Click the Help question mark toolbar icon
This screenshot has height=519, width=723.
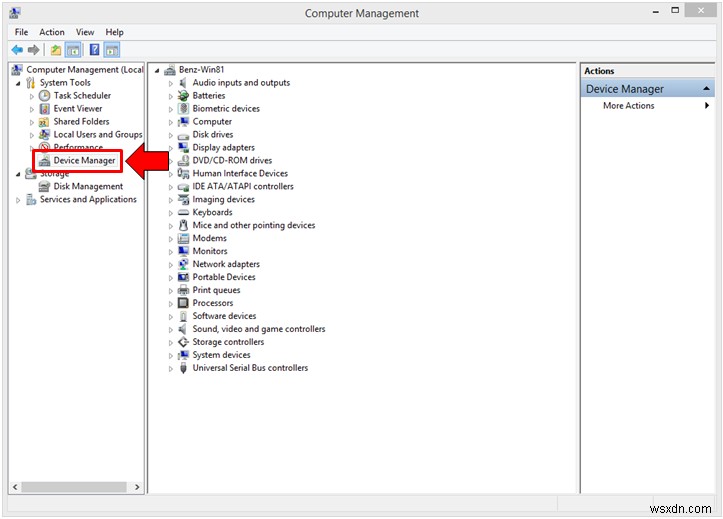pos(94,50)
